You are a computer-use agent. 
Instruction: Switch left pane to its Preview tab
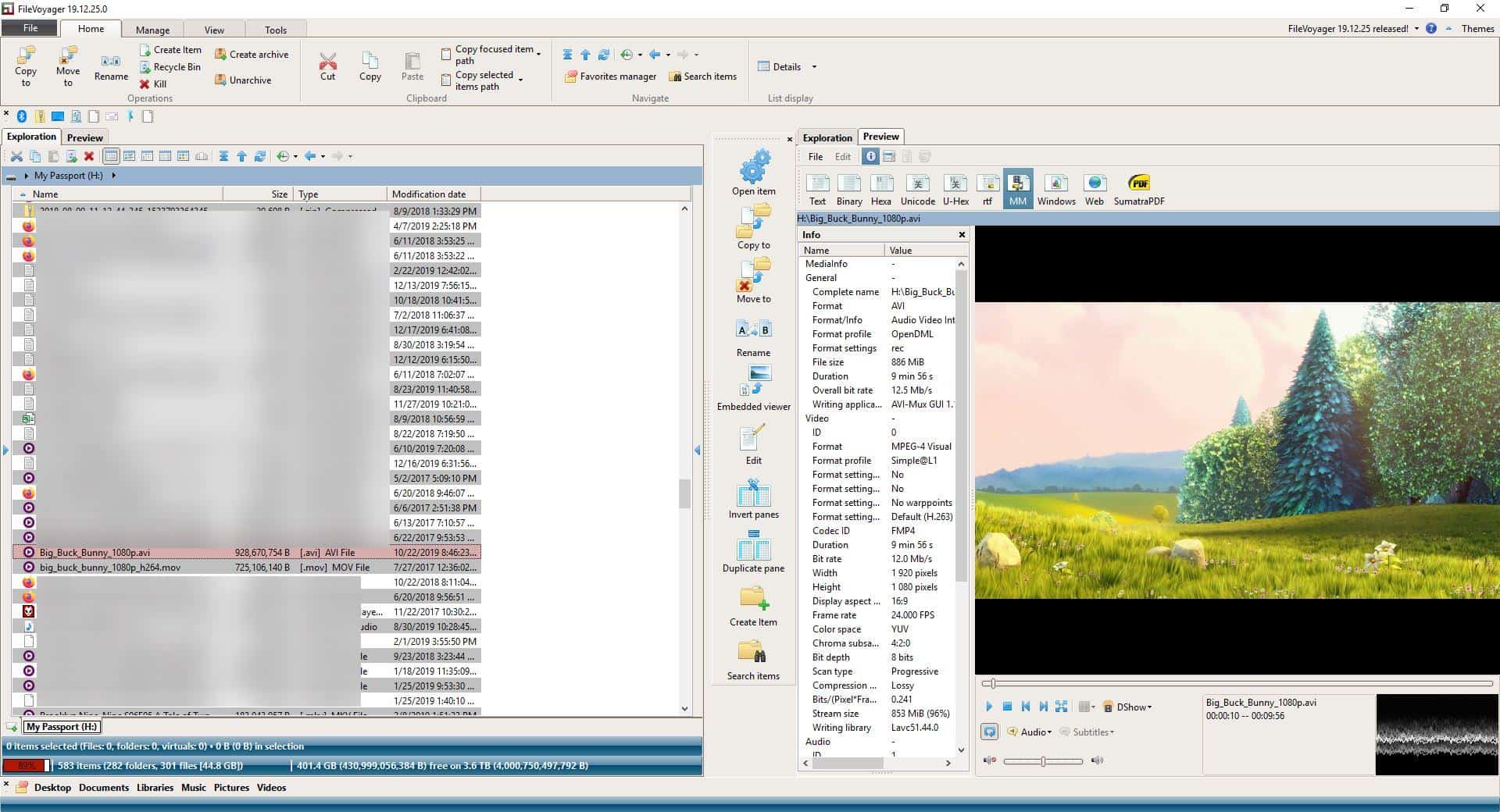coord(84,137)
